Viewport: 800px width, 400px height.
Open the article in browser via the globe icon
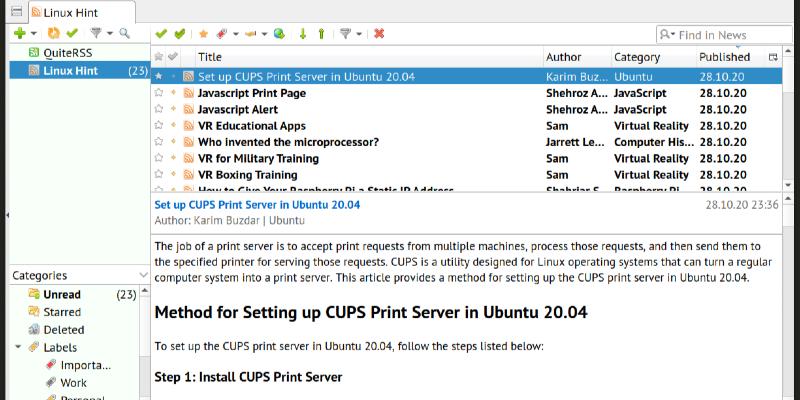(279, 34)
